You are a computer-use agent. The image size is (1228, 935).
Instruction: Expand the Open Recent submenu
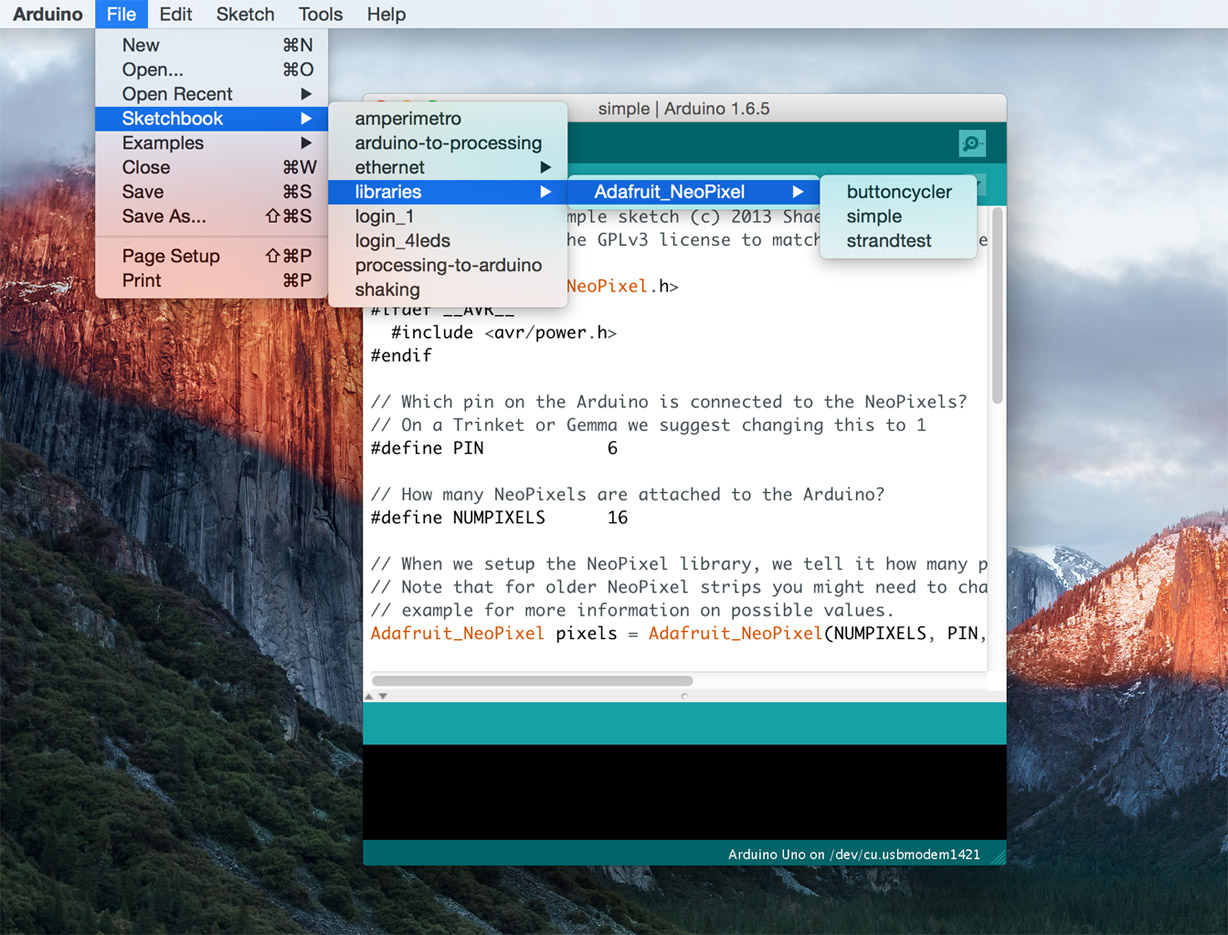click(212, 94)
